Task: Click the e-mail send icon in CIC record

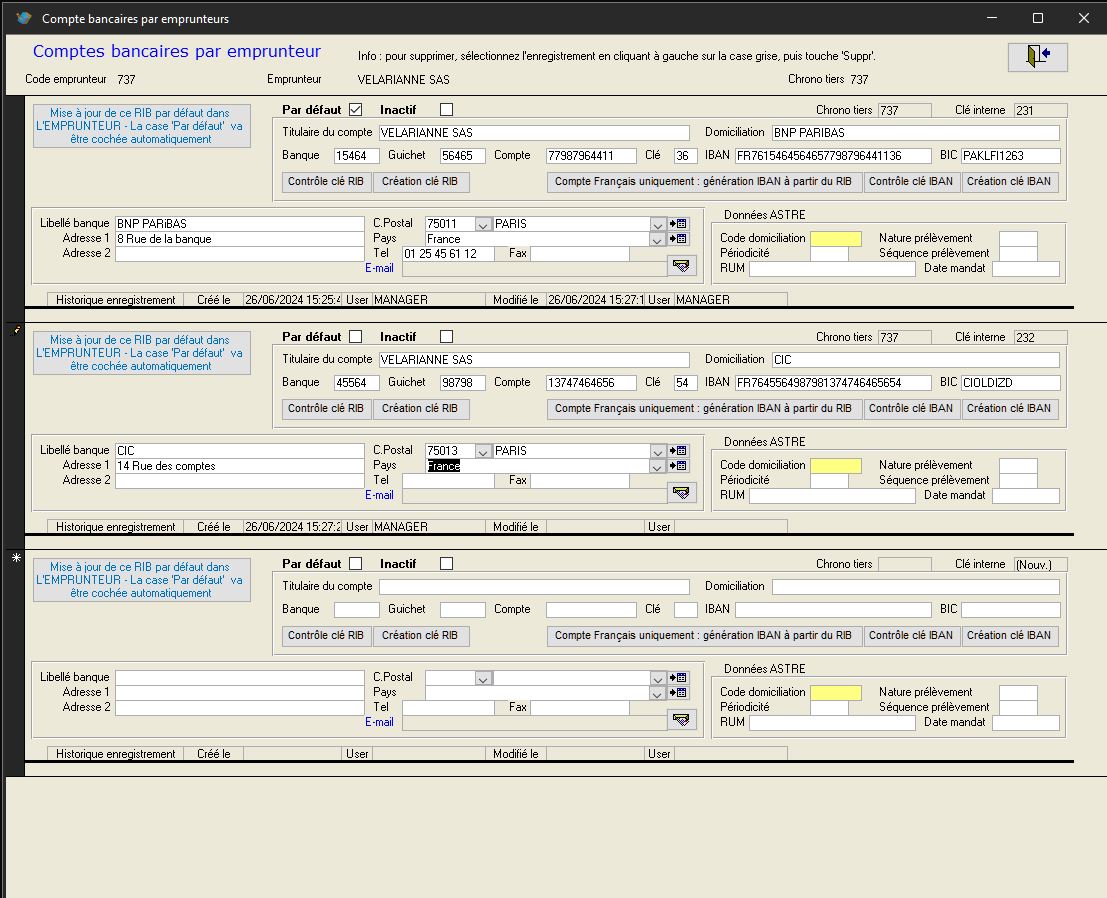Action: tap(681, 492)
